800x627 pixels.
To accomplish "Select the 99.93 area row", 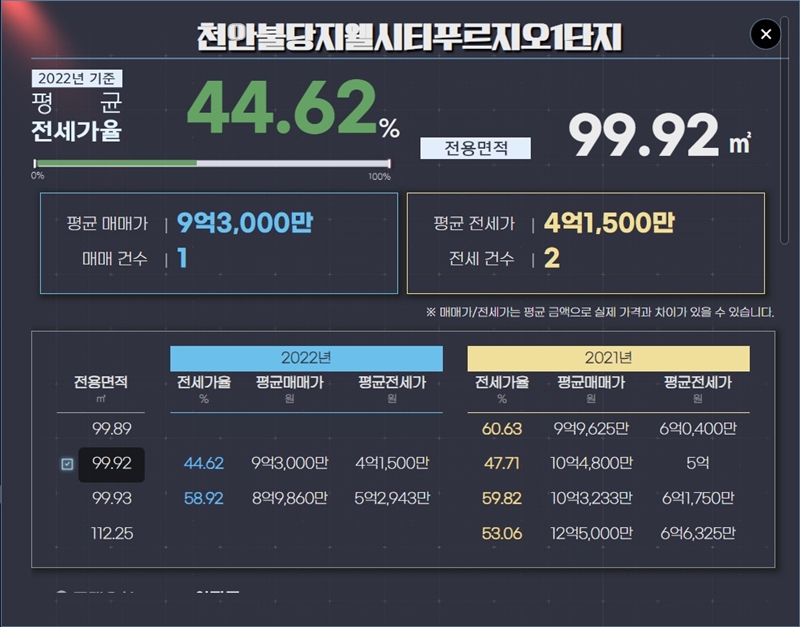I will pos(113,497).
